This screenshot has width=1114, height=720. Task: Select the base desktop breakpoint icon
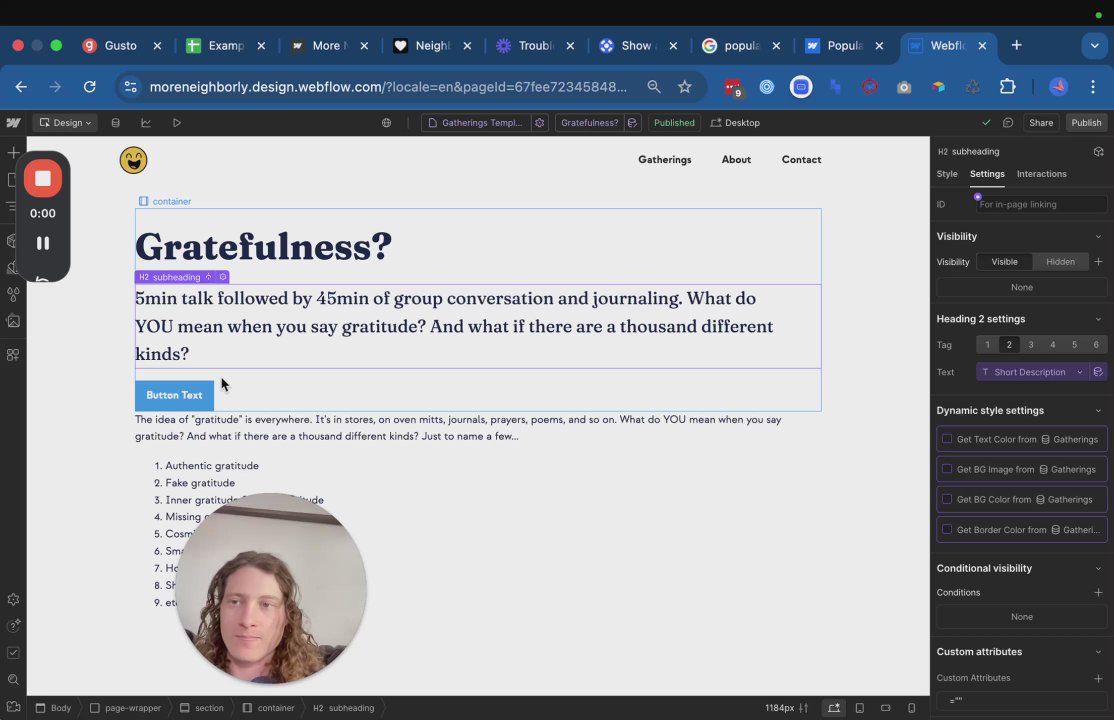point(833,708)
